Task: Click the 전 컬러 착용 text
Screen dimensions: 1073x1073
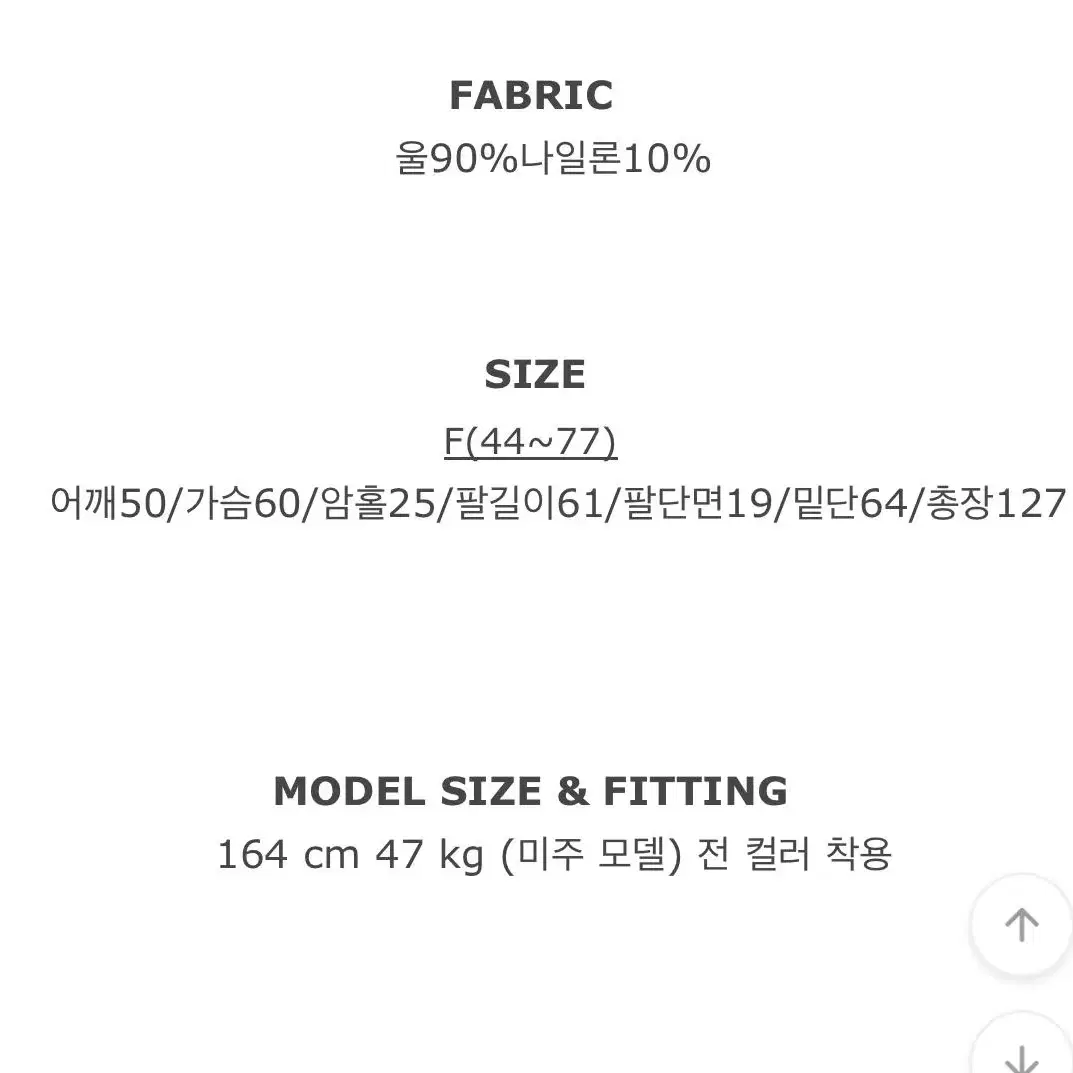Action: 794,855
